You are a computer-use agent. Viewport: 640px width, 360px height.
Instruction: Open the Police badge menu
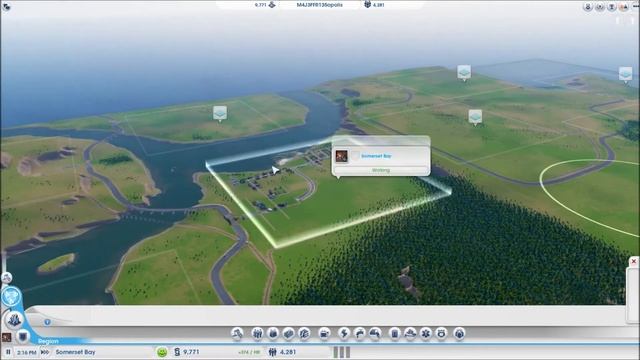point(441,333)
